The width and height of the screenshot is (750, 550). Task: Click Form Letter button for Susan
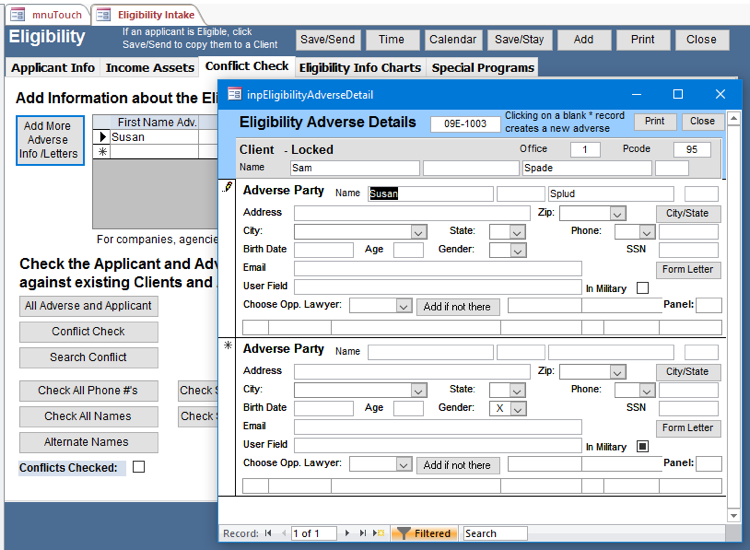point(687,270)
